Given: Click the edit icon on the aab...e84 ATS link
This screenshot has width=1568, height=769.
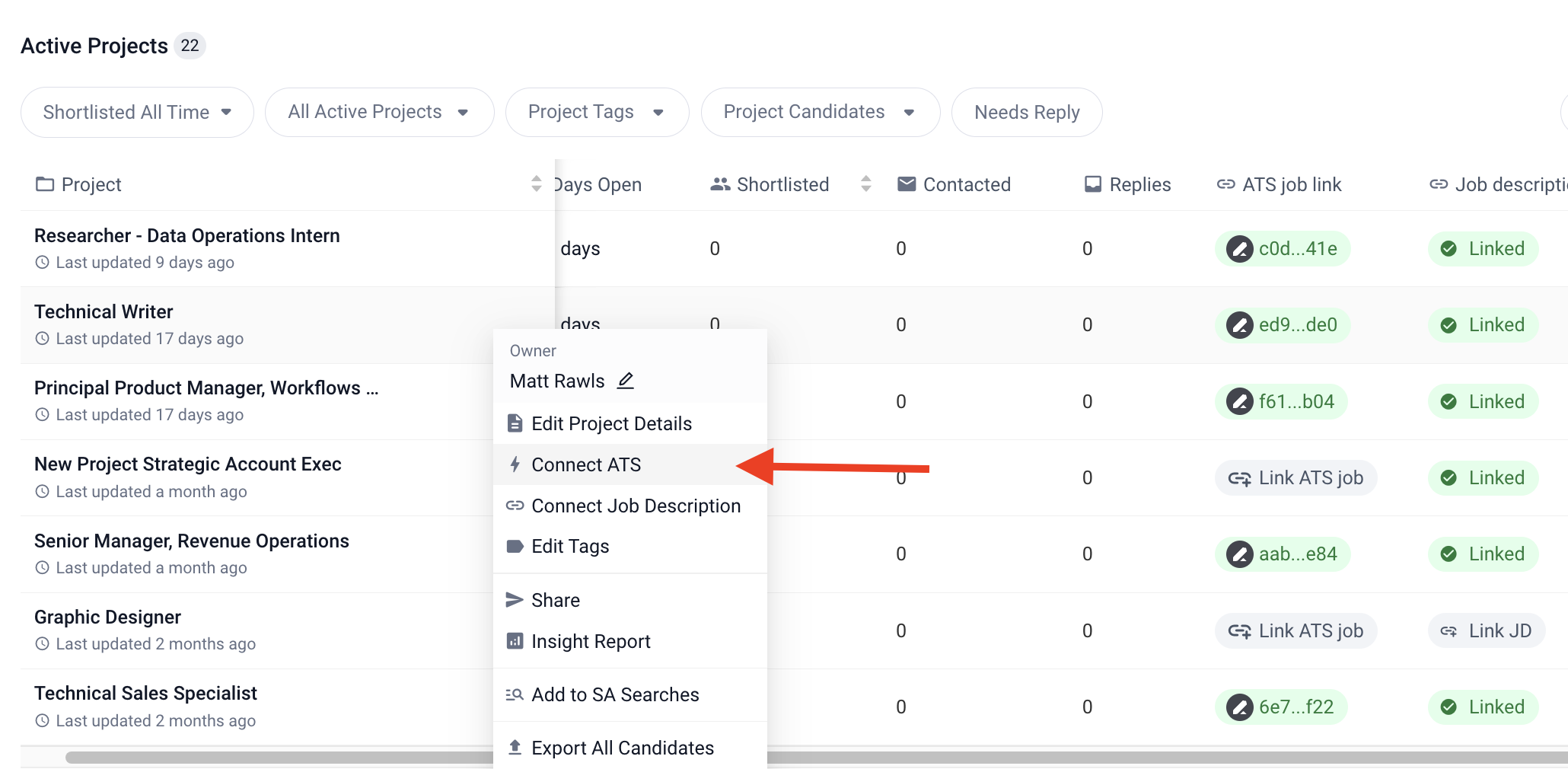Looking at the screenshot, I should point(1239,554).
